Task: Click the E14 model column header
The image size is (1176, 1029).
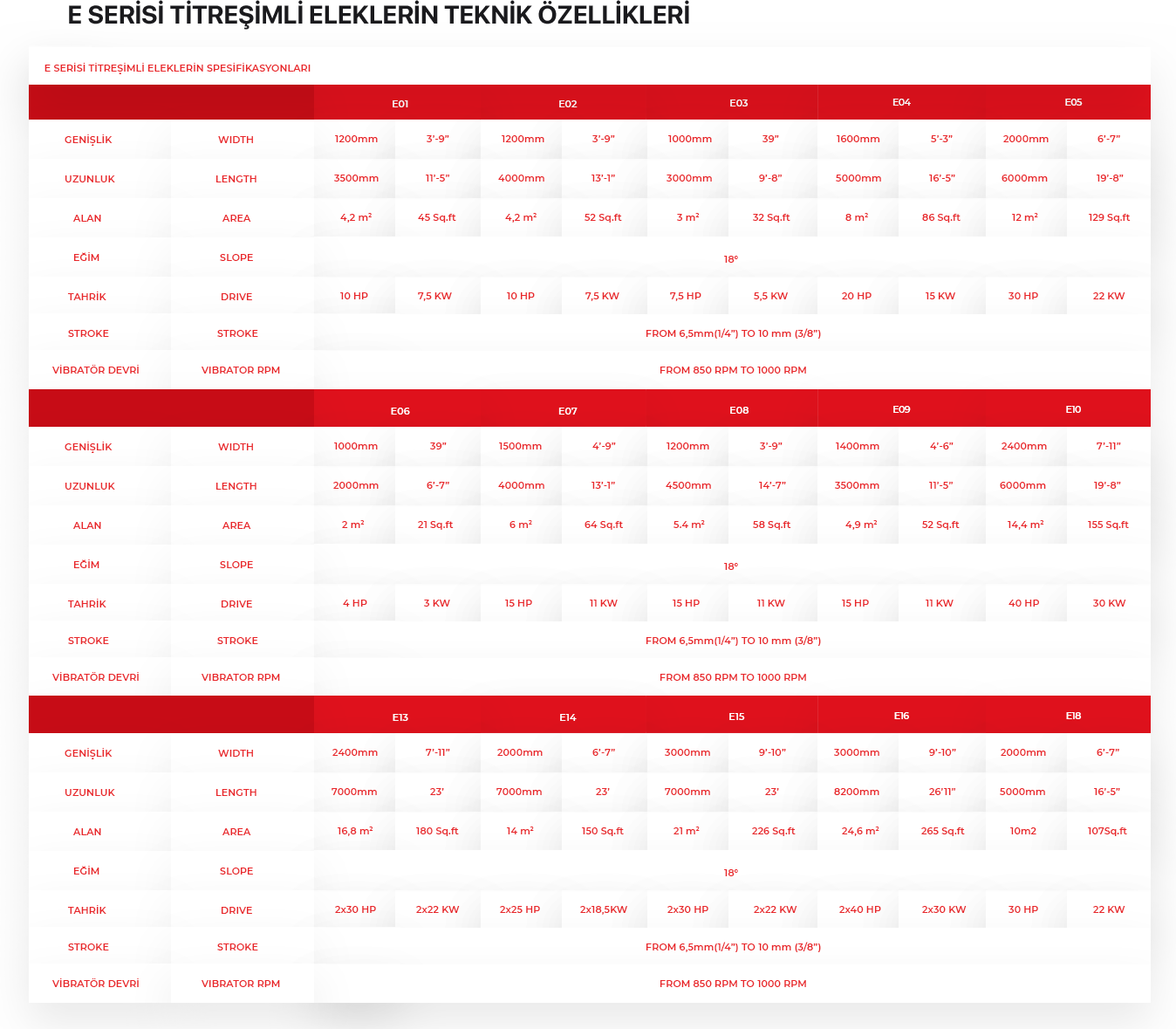Action: 568,717
